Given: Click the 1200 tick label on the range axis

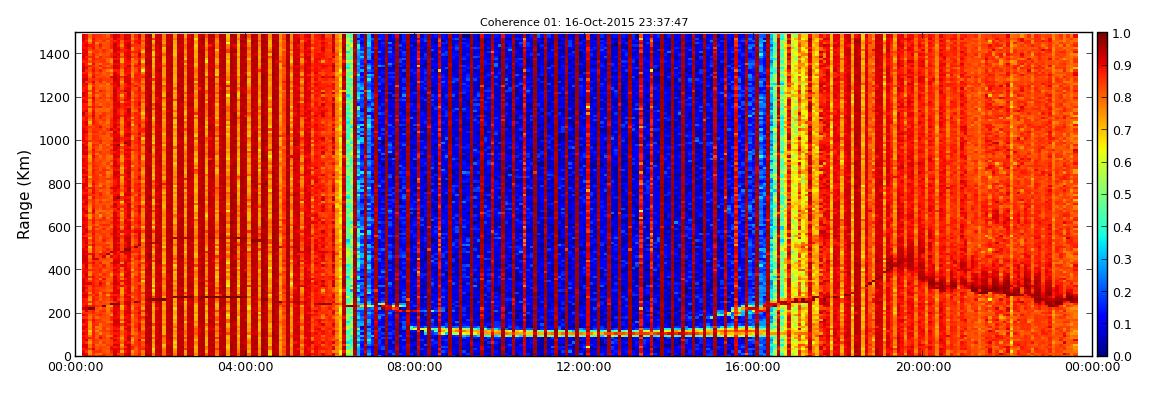Looking at the screenshot, I should coord(56,98).
